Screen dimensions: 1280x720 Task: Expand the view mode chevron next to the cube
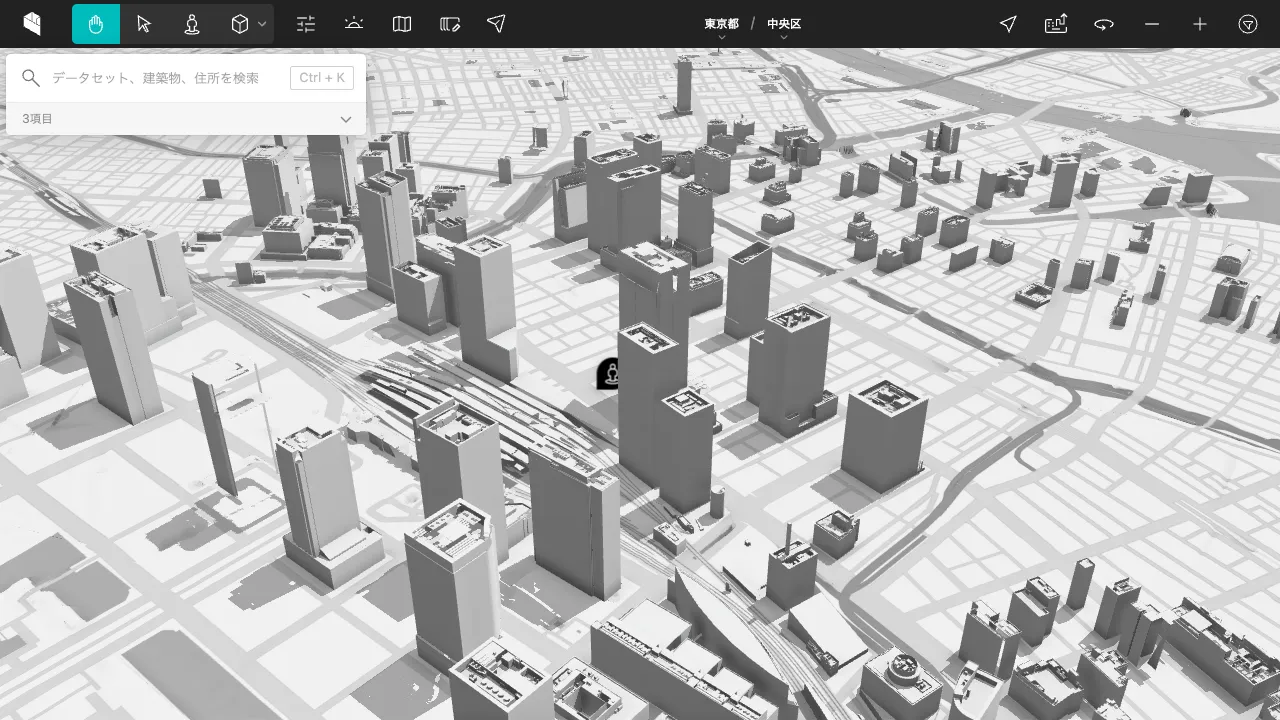262,23
